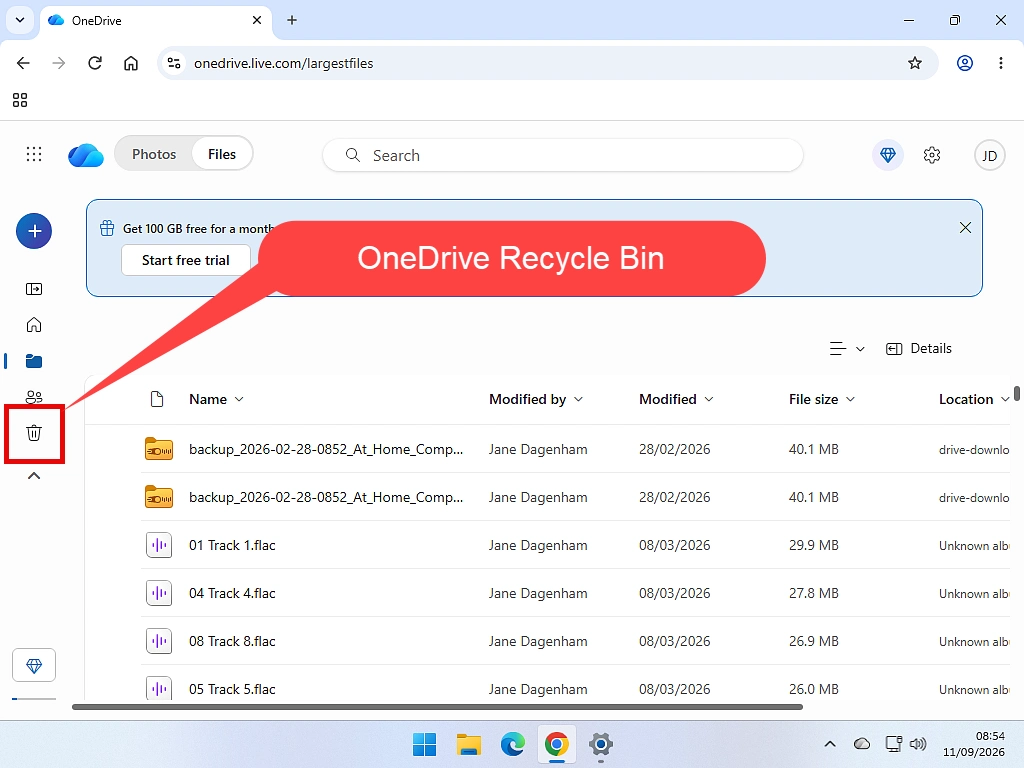
Task: Open My files folder icon in sidebar
Action: [34, 361]
